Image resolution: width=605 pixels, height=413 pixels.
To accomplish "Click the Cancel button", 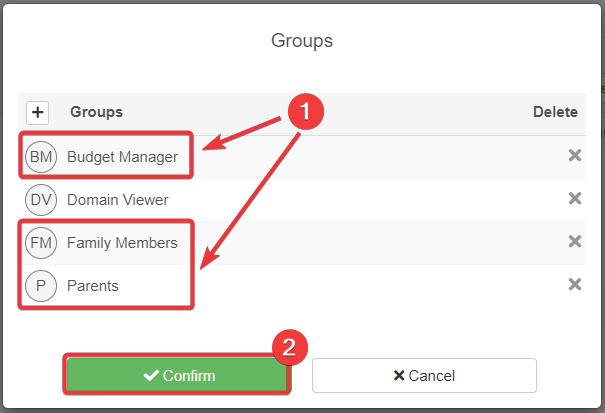I will (424, 376).
